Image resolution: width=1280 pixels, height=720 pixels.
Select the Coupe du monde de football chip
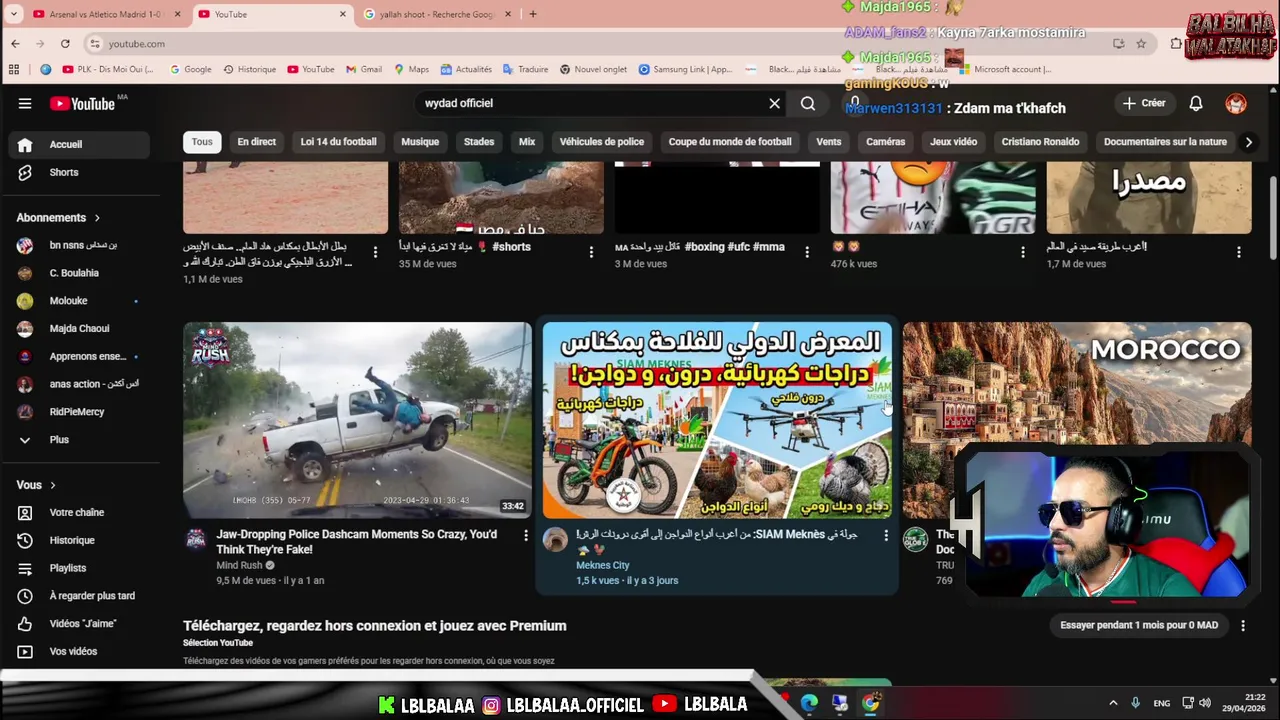pyautogui.click(x=730, y=142)
